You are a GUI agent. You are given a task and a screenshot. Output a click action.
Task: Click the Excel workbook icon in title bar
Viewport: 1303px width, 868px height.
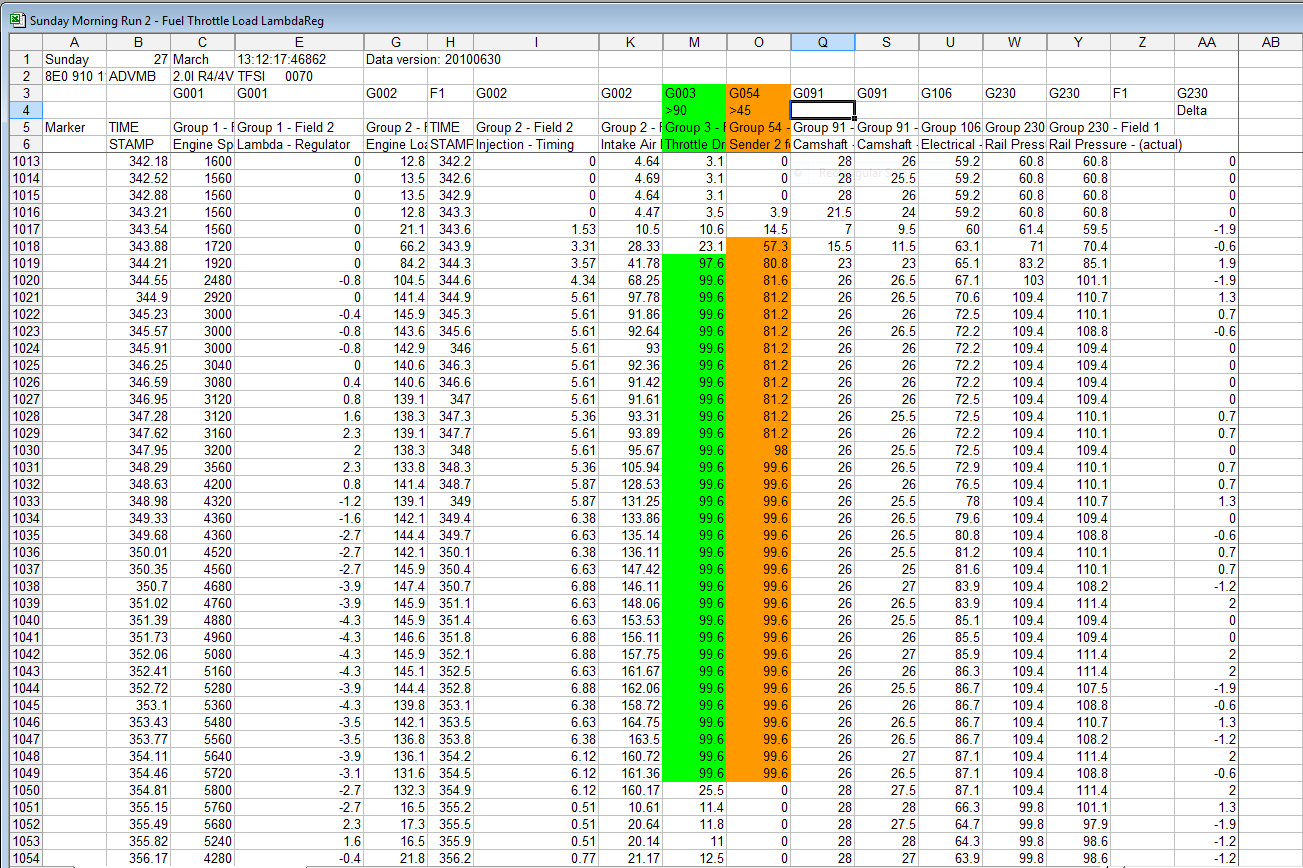point(16,20)
